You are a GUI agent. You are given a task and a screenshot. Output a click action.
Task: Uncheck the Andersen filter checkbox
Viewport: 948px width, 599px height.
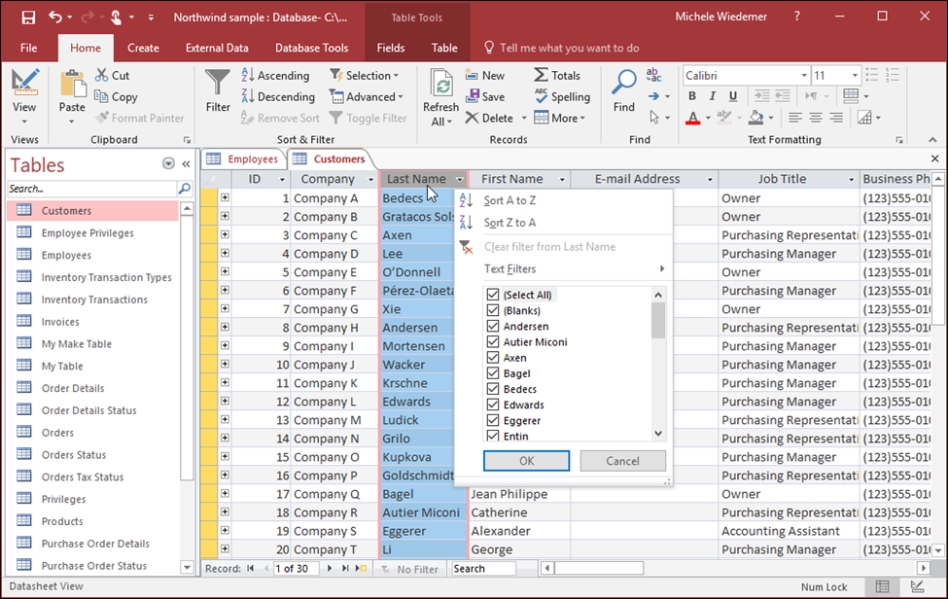[x=493, y=326]
